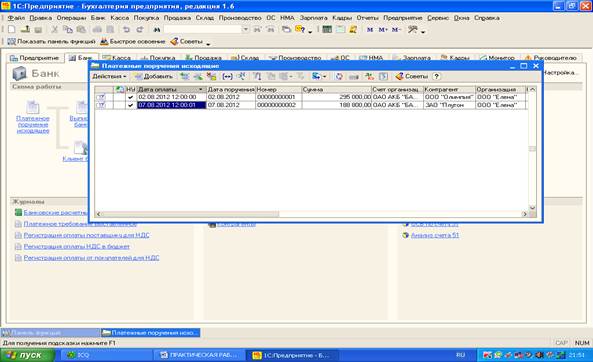Click Показать панель функций button
This screenshot has width=593, height=362.
51,42
